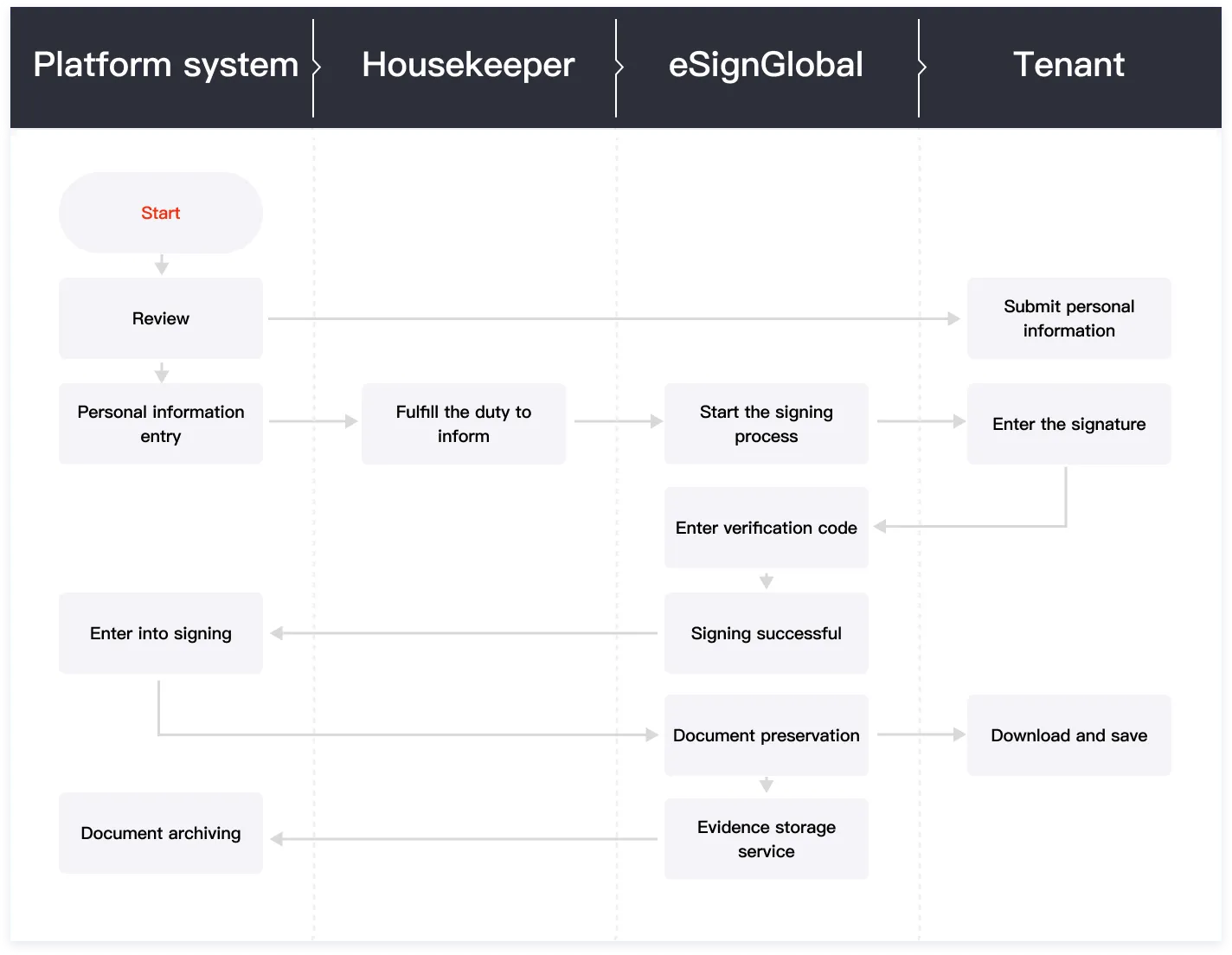This screenshot has width=1232, height=955.
Task: Click Fulfill the duty to inform step
Action: 464,424
